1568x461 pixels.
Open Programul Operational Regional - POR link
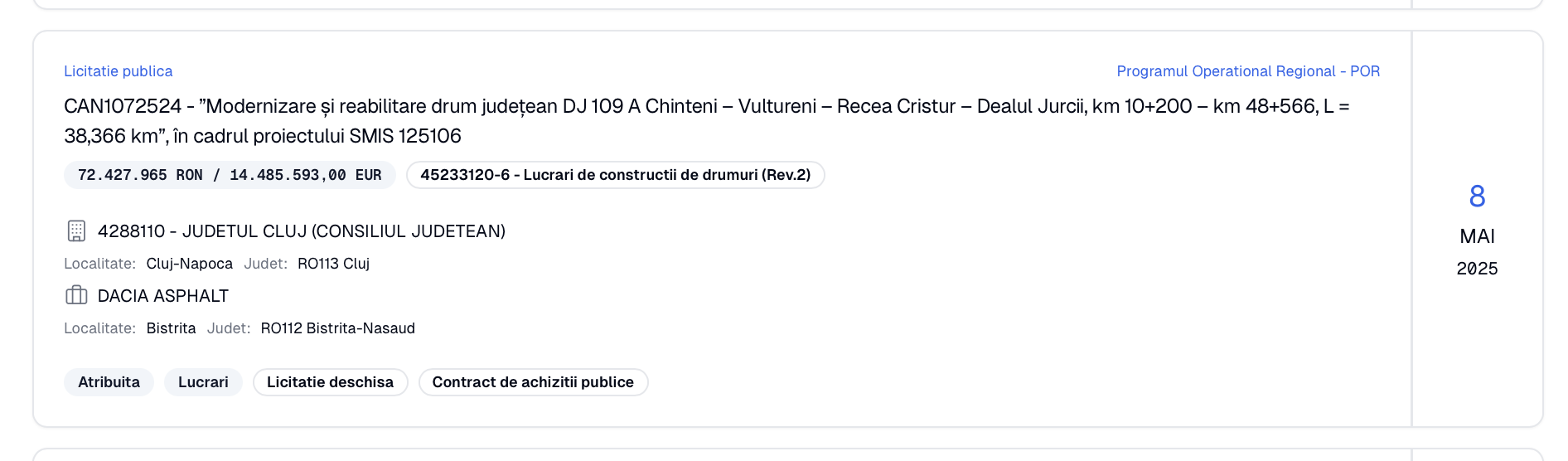point(1248,71)
